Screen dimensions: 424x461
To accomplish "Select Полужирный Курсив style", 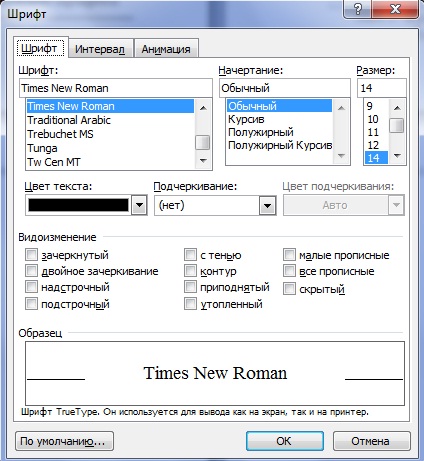I will pyautogui.click(x=279, y=145).
